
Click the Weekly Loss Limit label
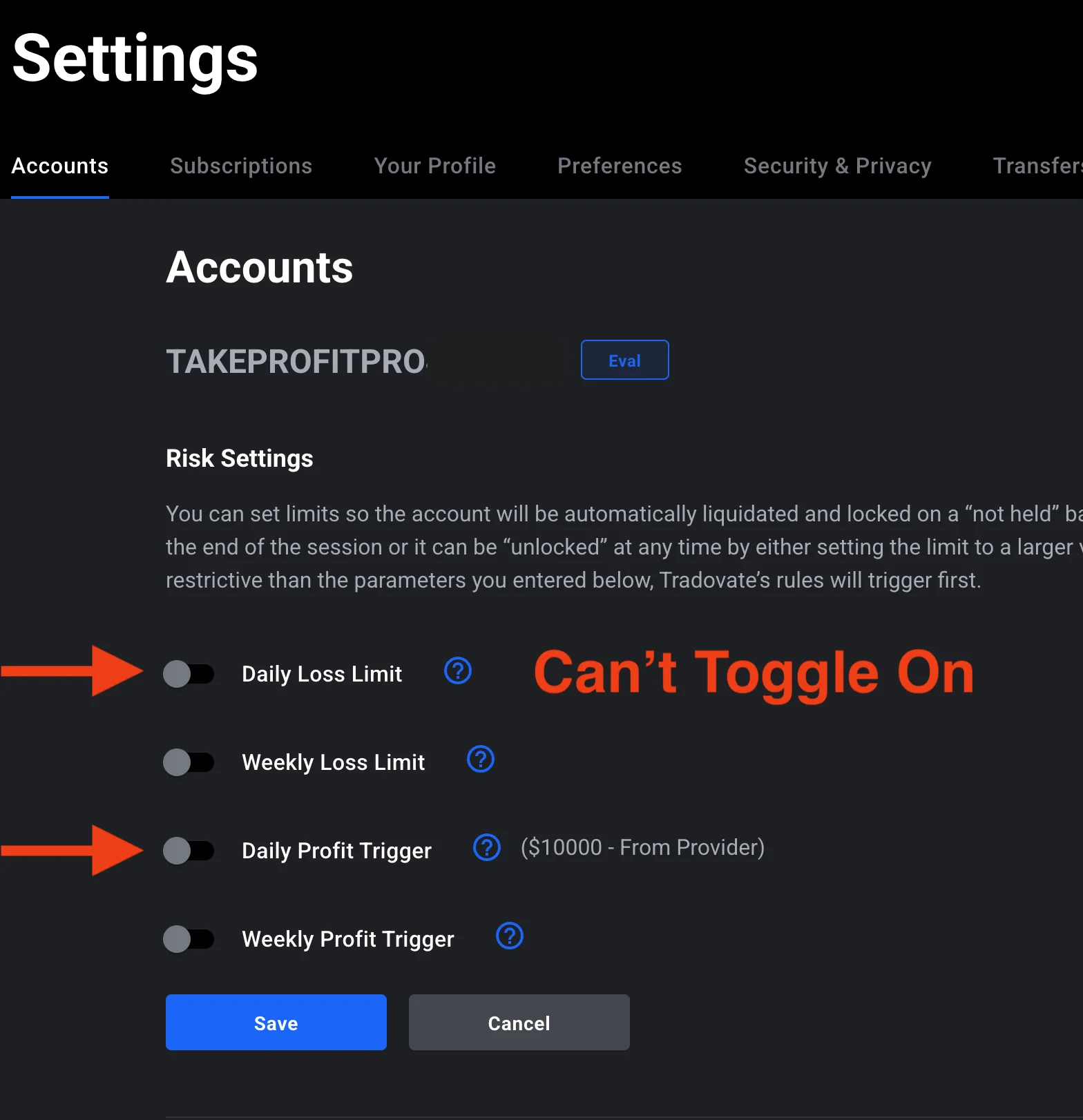[x=334, y=762]
